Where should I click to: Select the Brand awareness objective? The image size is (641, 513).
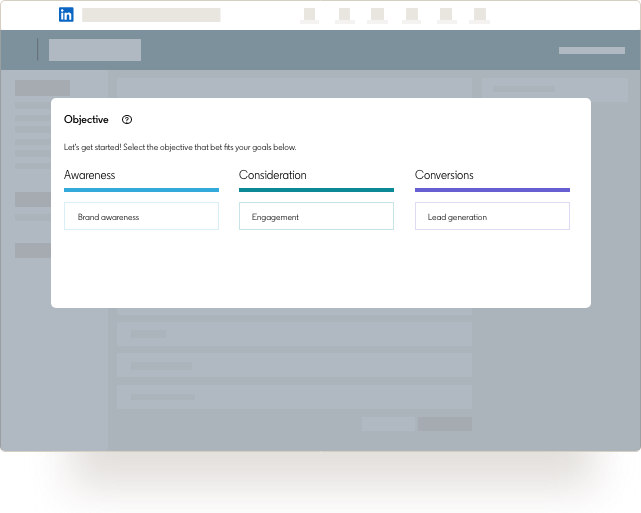(x=141, y=216)
